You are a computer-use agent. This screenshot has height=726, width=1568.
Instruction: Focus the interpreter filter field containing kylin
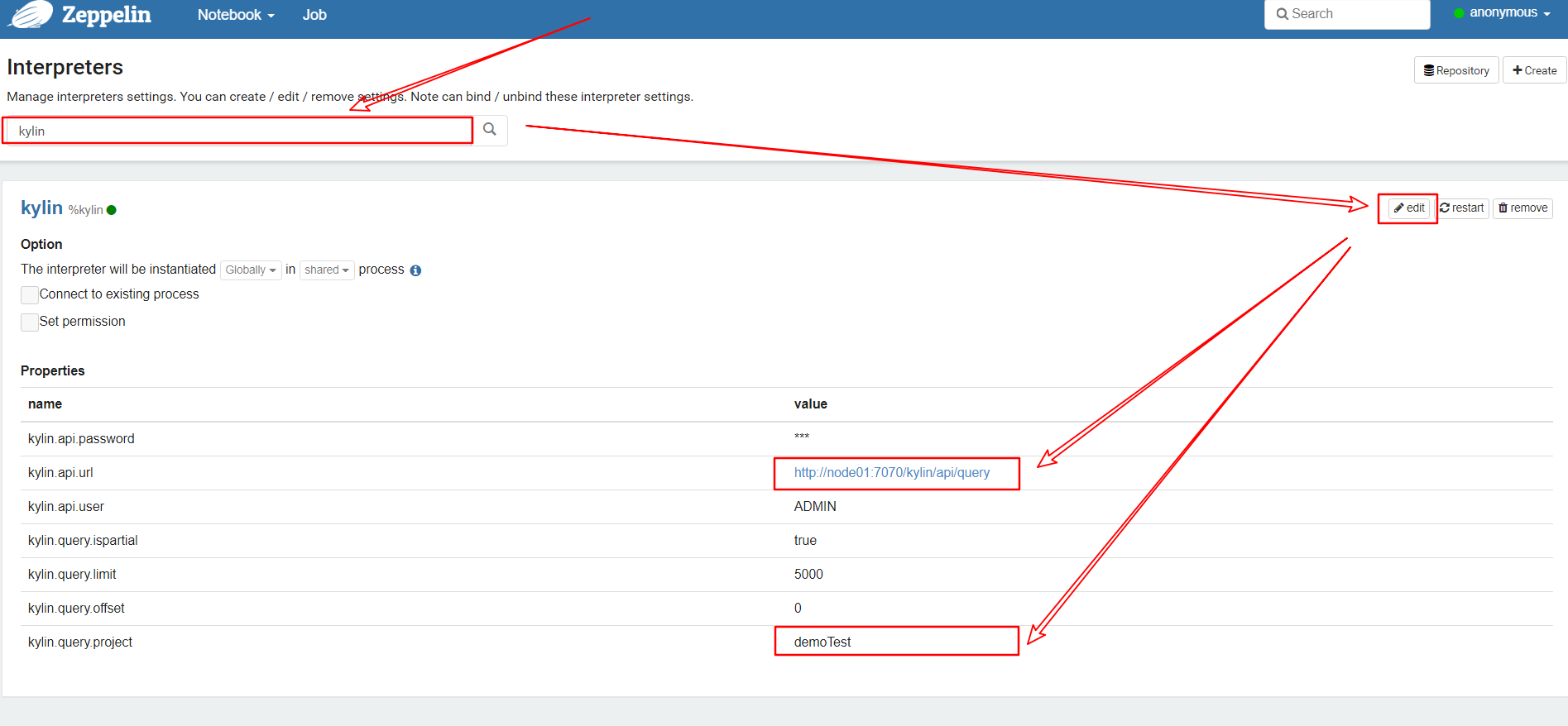pyautogui.click(x=240, y=131)
